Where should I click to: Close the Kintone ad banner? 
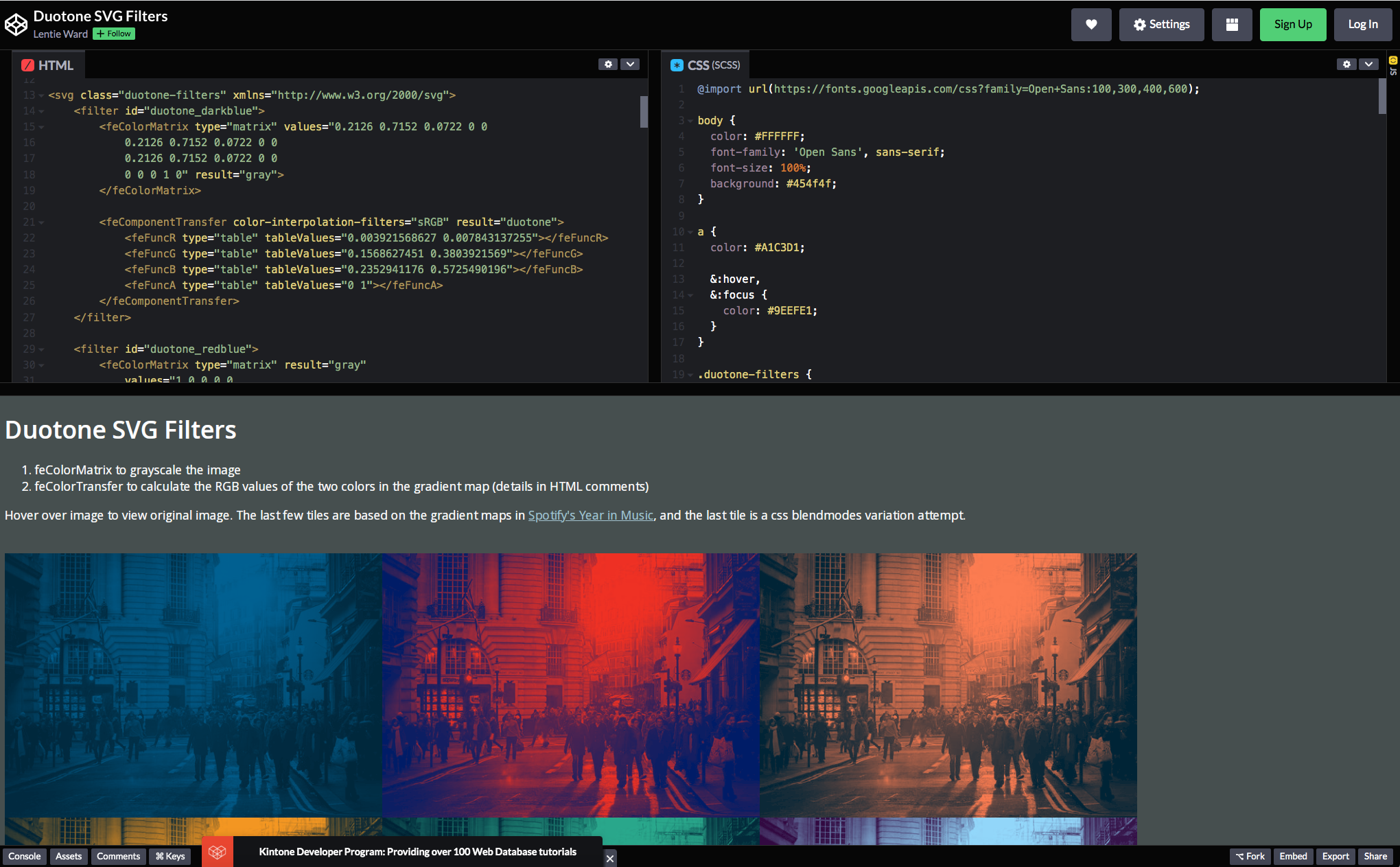(x=610, y=858)
